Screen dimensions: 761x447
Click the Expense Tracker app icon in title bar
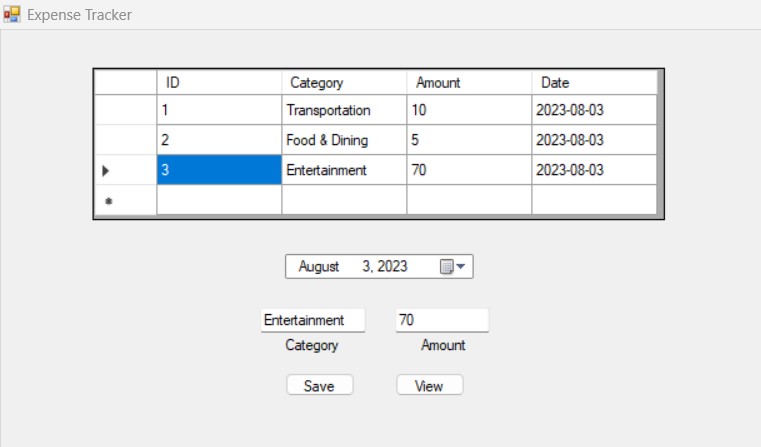click(x=12, y=15)
